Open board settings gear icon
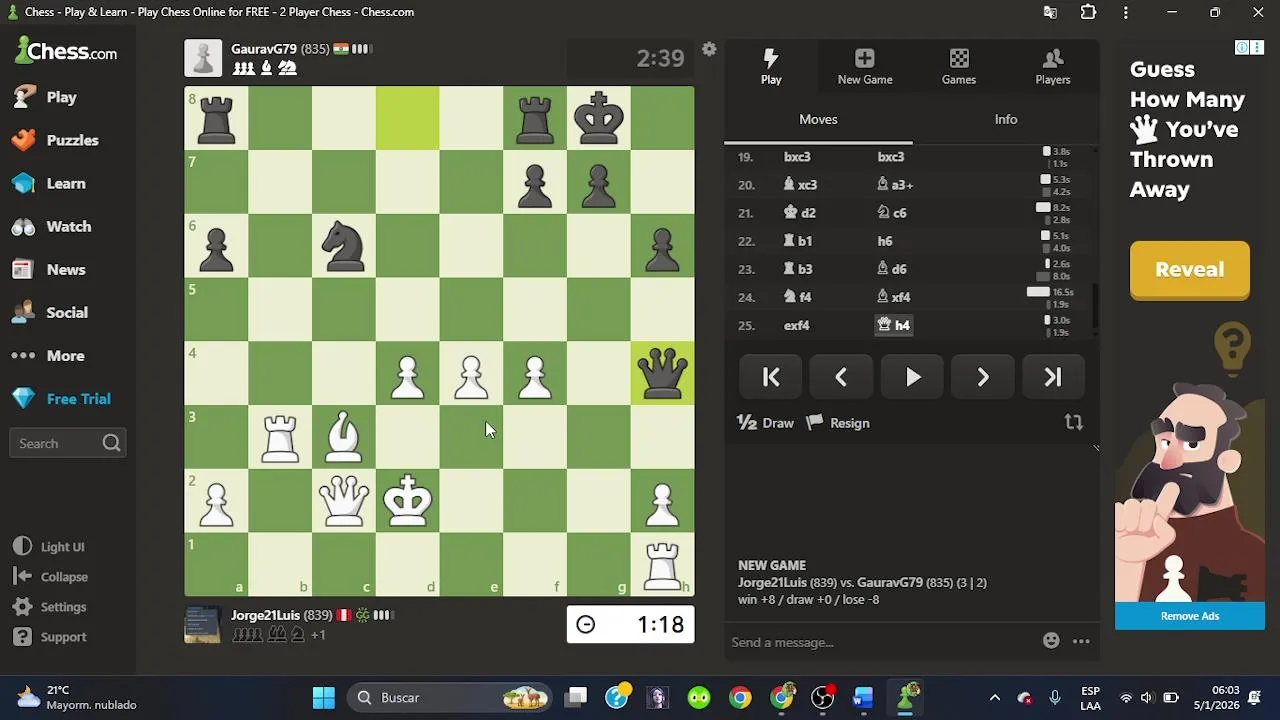Screen dimensions: 1280x720 coord(709,49)
